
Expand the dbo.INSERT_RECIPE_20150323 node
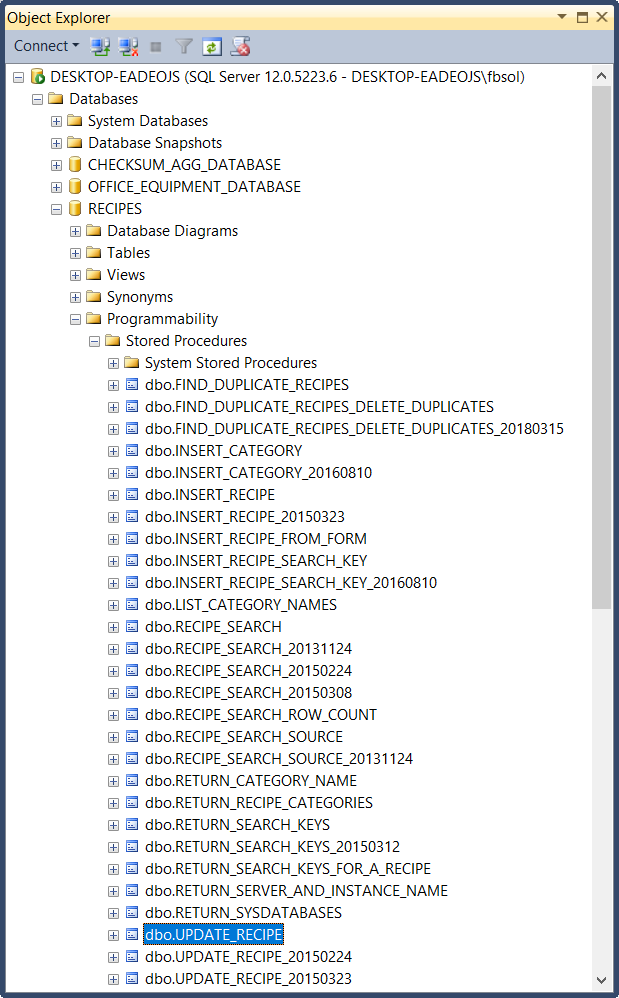(x=113, y=517)
